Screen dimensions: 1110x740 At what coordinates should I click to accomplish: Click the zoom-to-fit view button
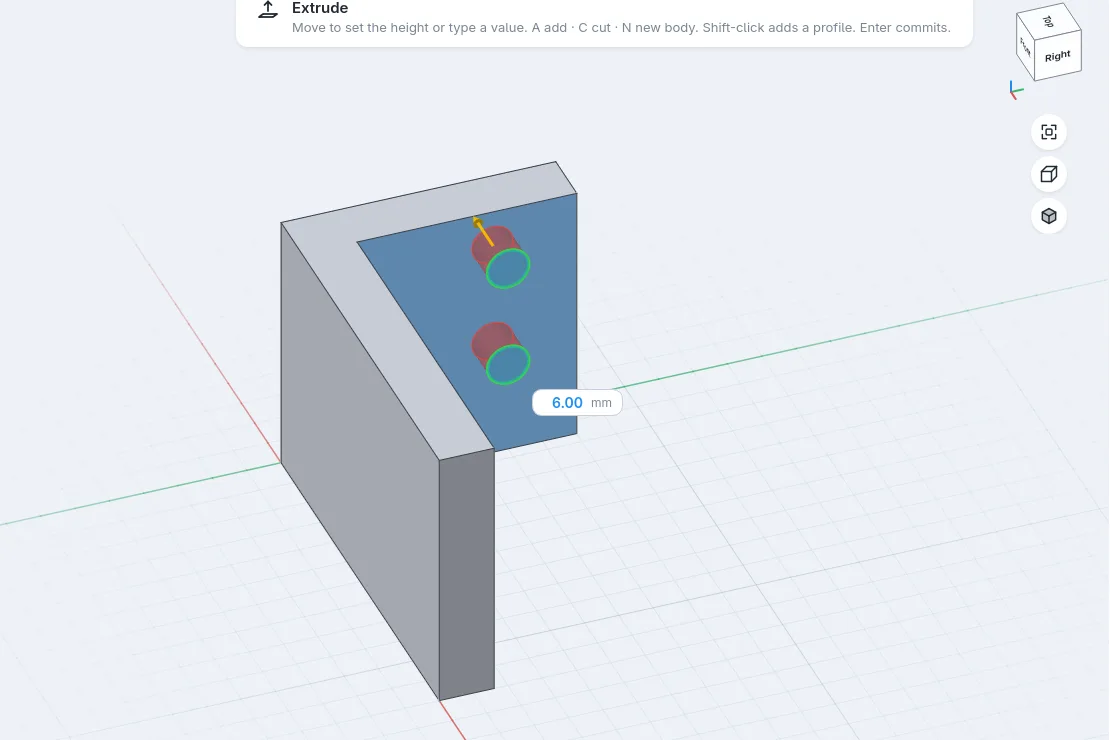click(x=1048, y=132)
